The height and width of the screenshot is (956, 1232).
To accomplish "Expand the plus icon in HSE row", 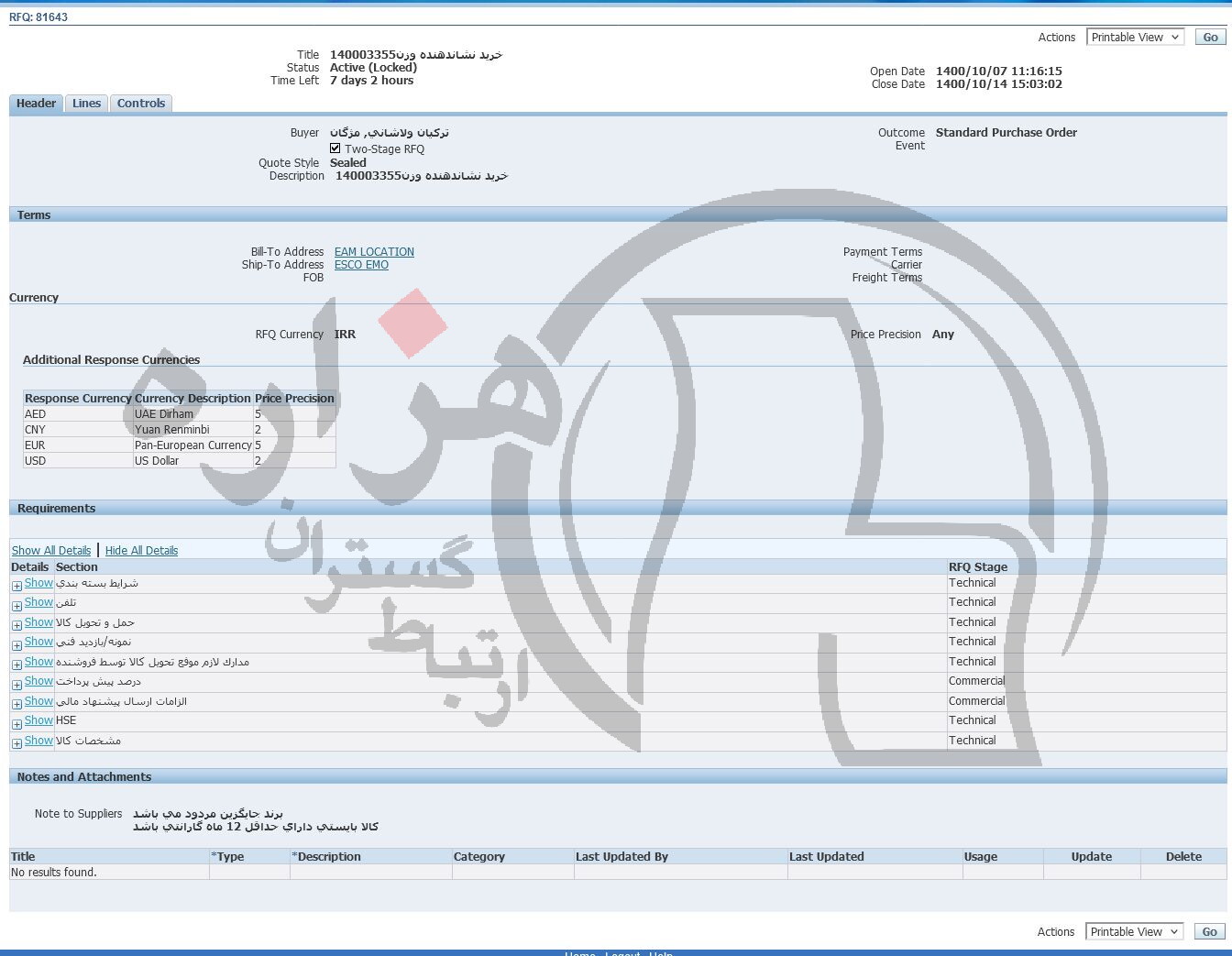I will (x=16, y=724).
